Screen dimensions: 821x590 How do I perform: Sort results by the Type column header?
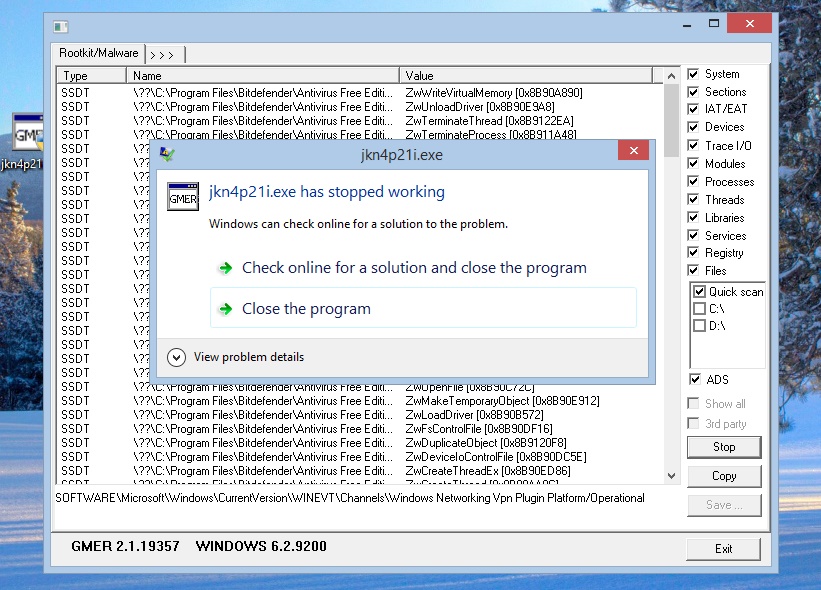pyautogui.click(x=92, y=76)
